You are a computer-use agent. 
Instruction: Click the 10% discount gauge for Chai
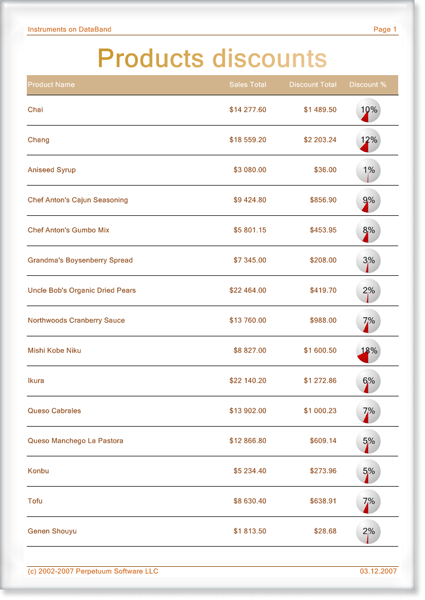pos(368,110)
